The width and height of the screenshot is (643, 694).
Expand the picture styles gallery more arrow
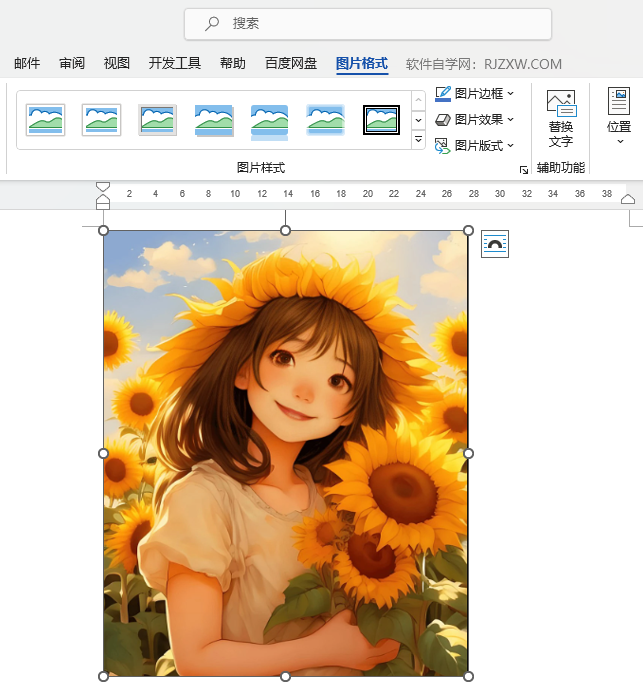[419, 140]
